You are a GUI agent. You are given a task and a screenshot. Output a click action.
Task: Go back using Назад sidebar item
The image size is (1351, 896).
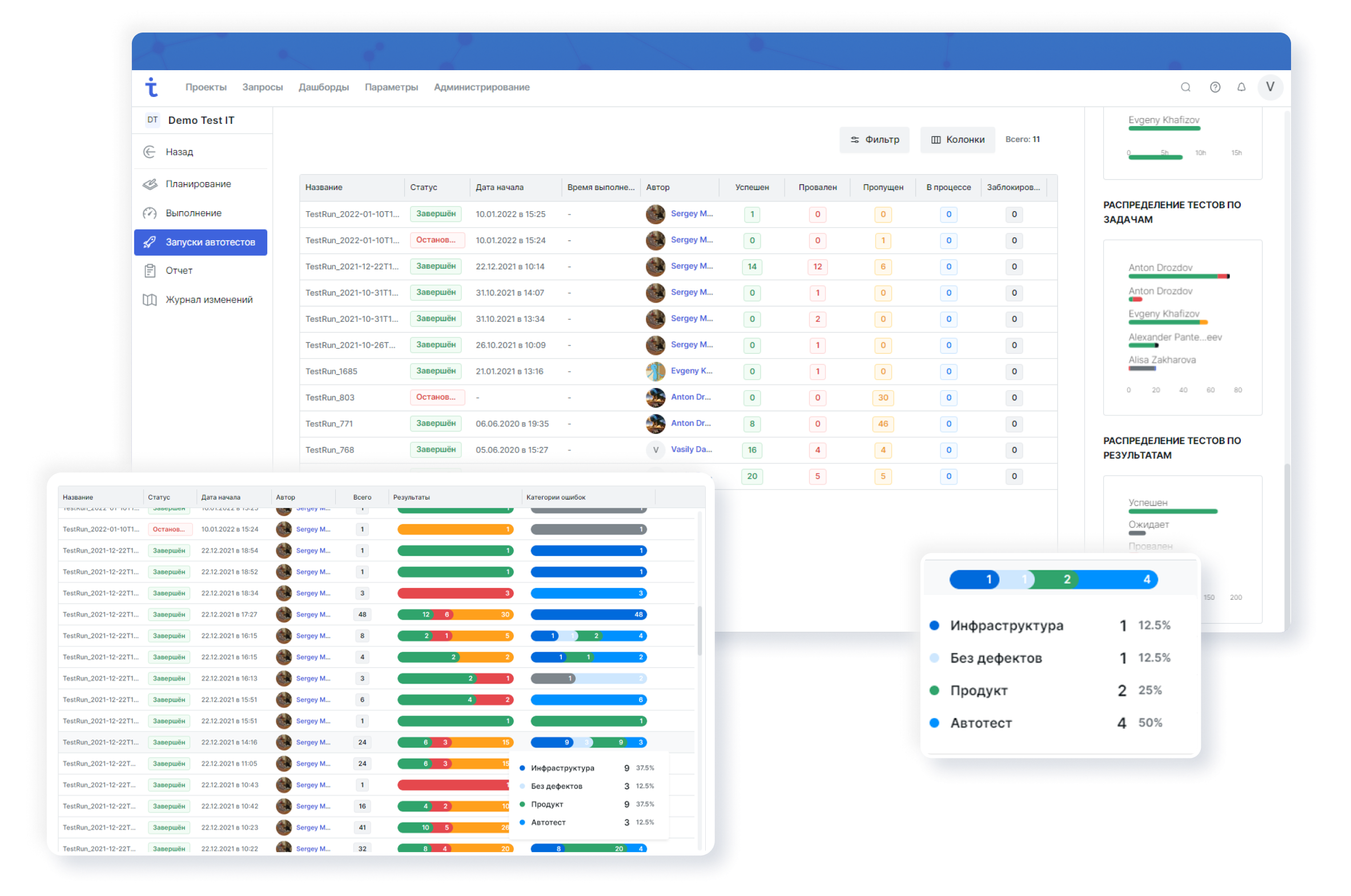click(x=179, y=152)
